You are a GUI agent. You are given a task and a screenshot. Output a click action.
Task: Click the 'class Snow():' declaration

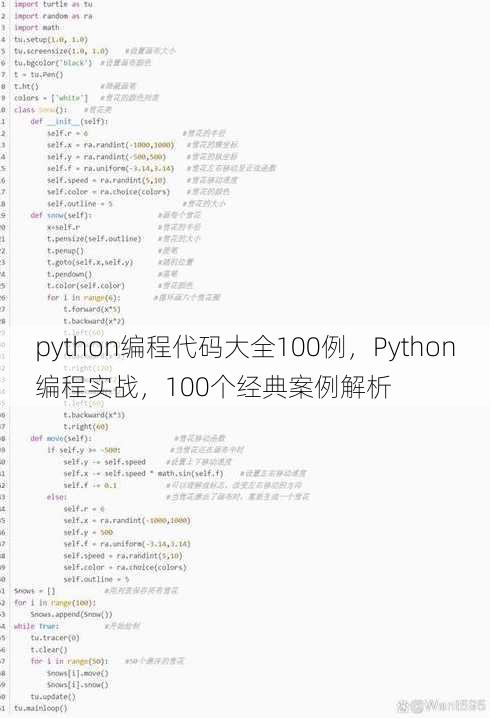[41, 110]
